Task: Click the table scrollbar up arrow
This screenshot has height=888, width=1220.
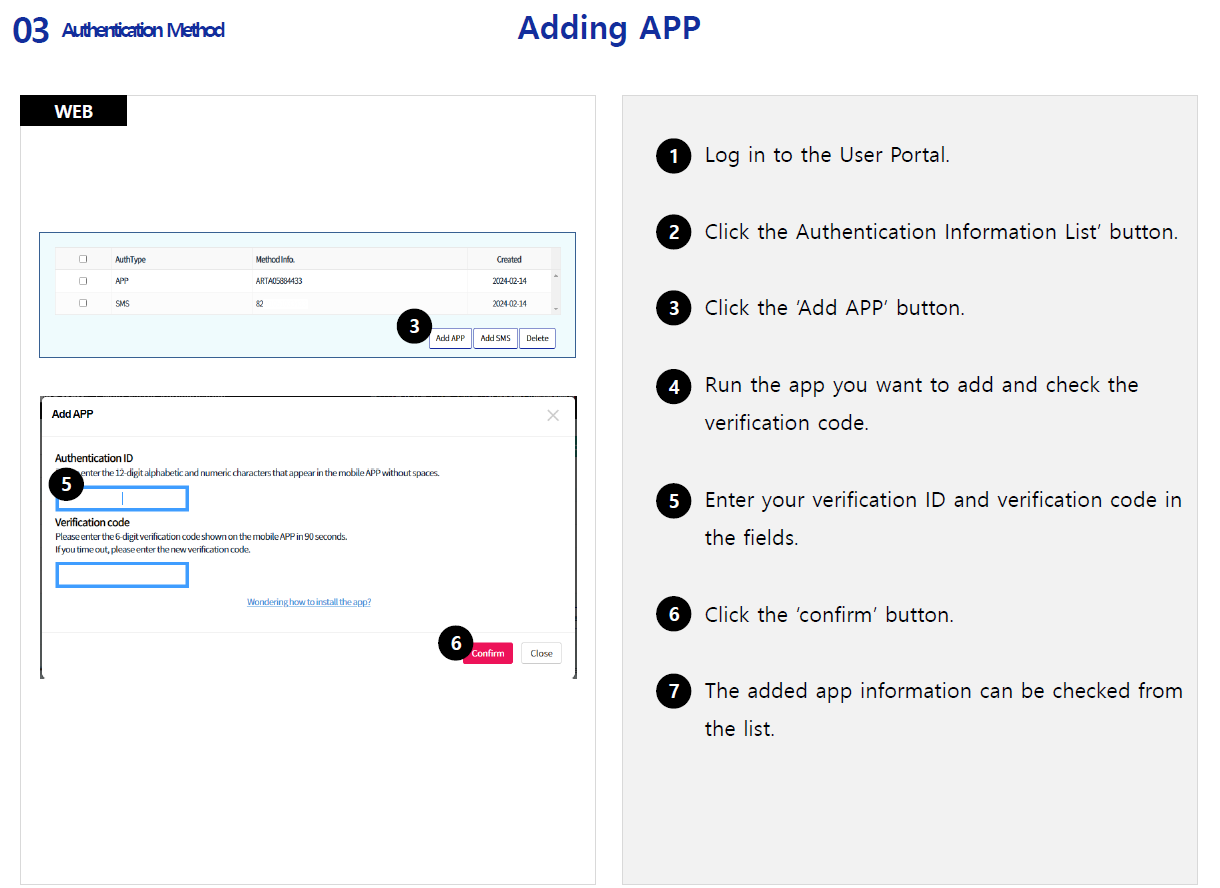Action: pos(556,275)
